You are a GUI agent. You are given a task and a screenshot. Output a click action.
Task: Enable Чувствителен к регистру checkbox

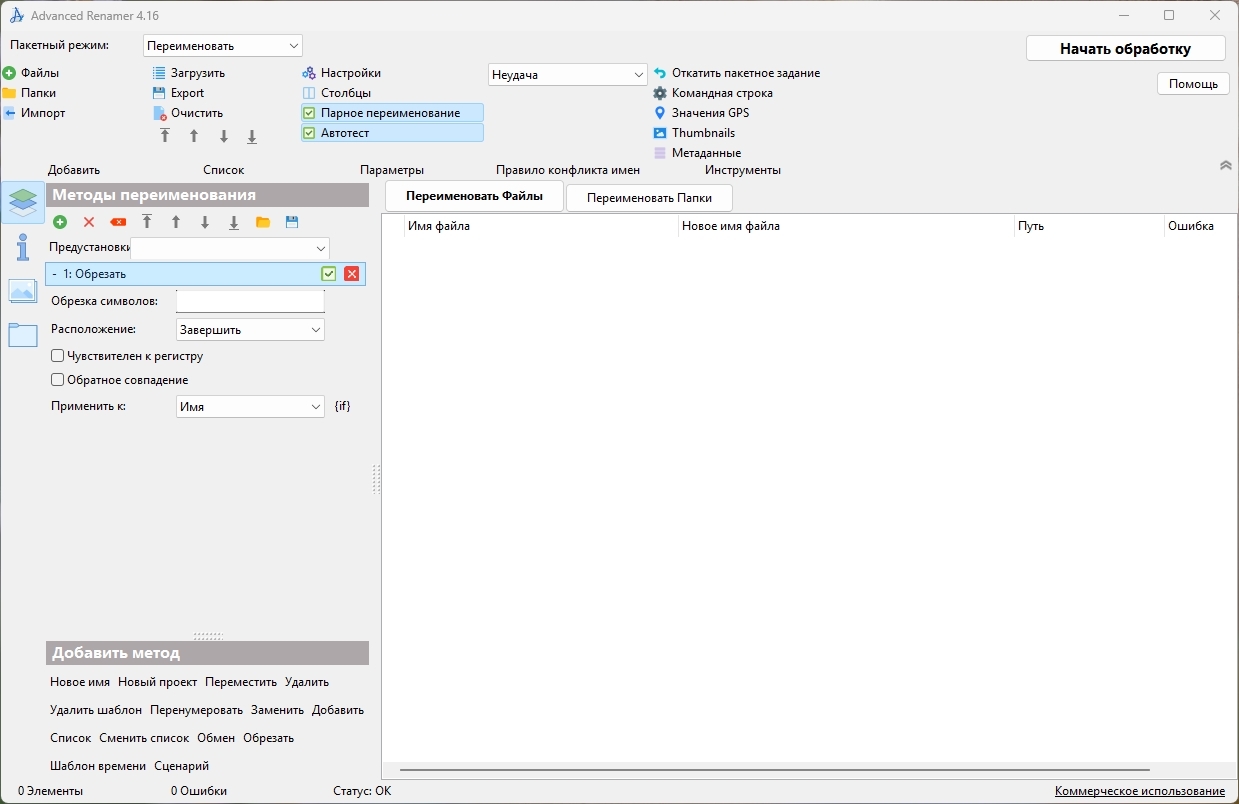pyautogui.click(x=57, y=355)
